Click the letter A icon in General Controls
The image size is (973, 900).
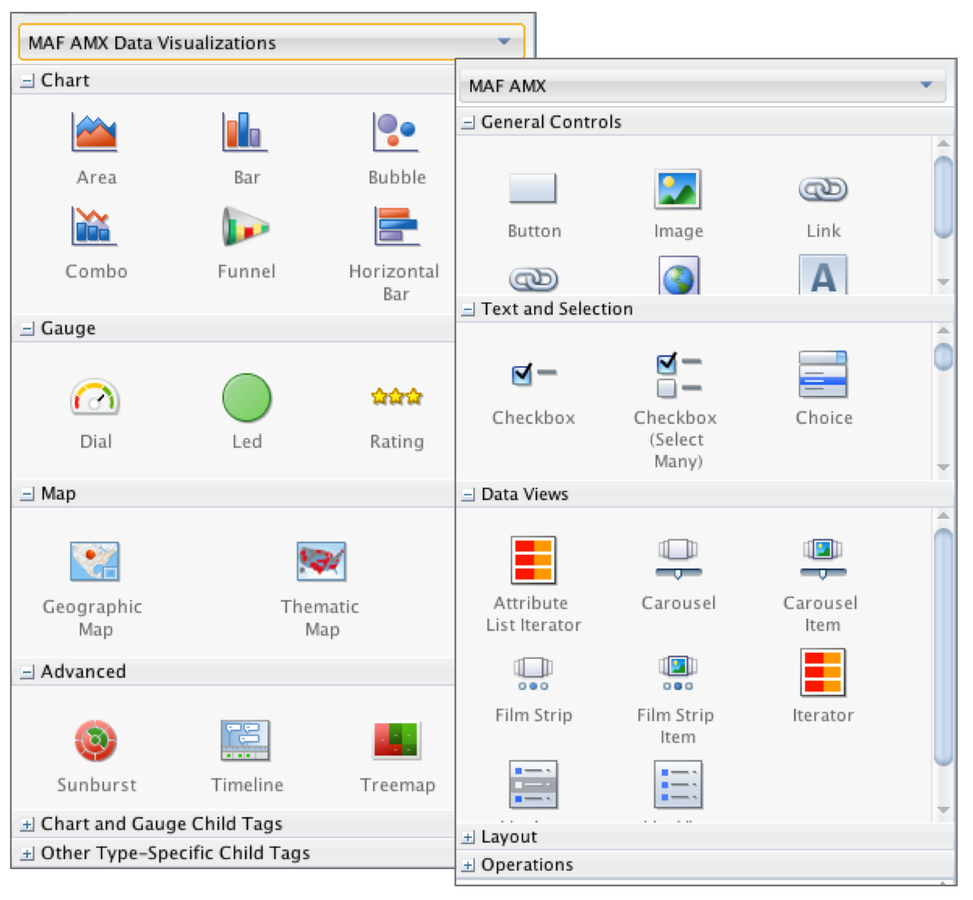pyautogui.click(x=823, y=274)
